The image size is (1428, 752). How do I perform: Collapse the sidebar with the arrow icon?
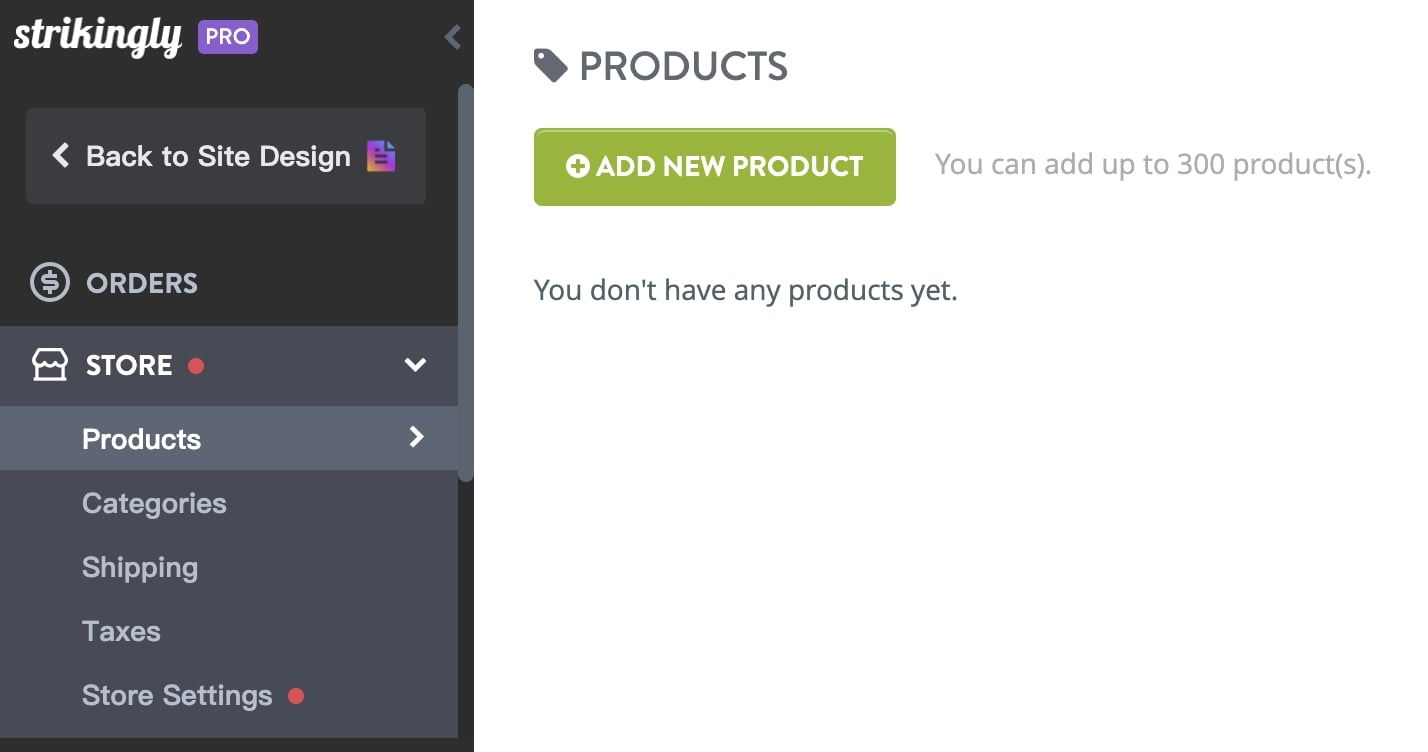tap(453, 37)
